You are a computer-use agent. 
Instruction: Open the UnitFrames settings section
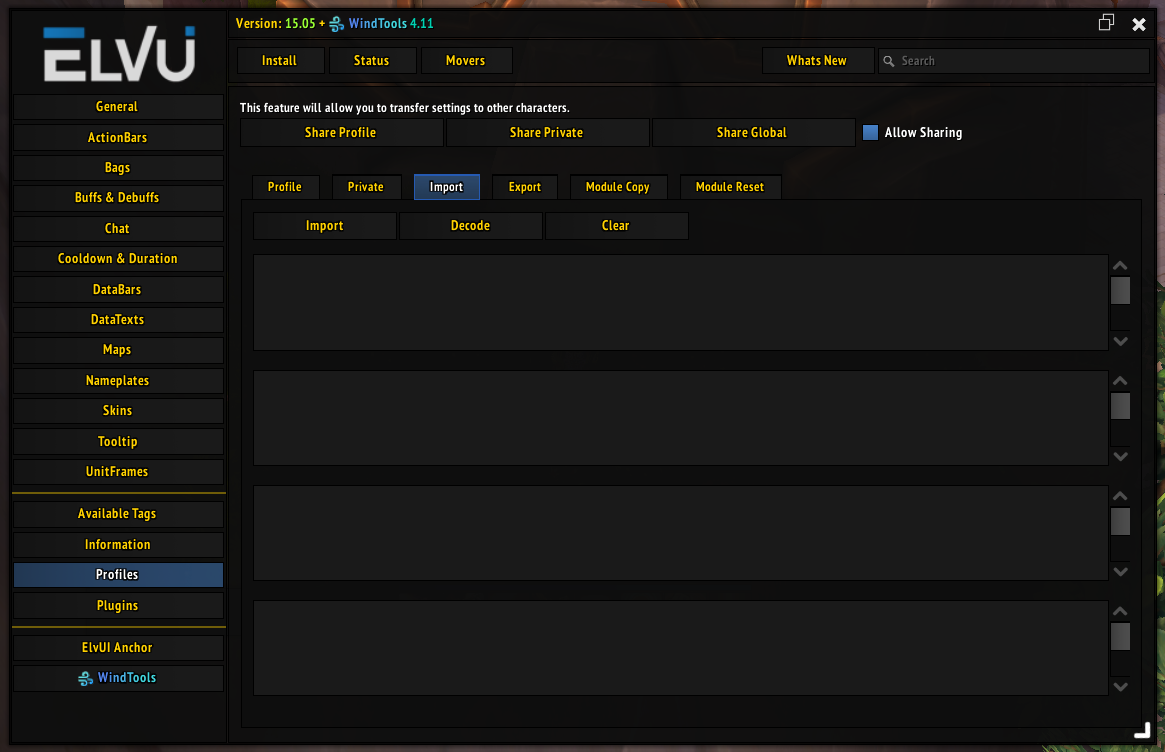[x=117, y=471]
